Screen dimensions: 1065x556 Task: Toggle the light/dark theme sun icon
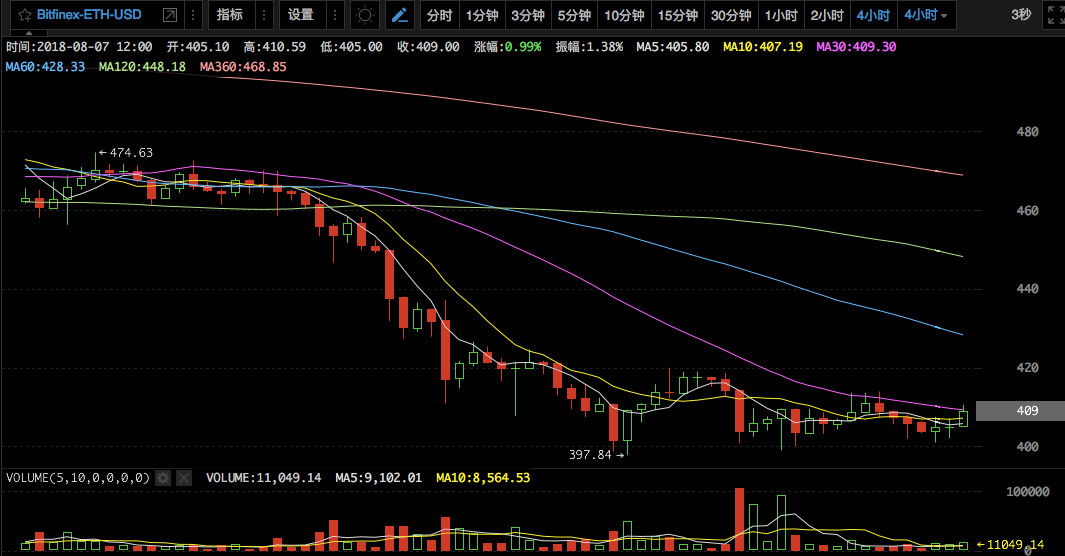tap(365, 15)
